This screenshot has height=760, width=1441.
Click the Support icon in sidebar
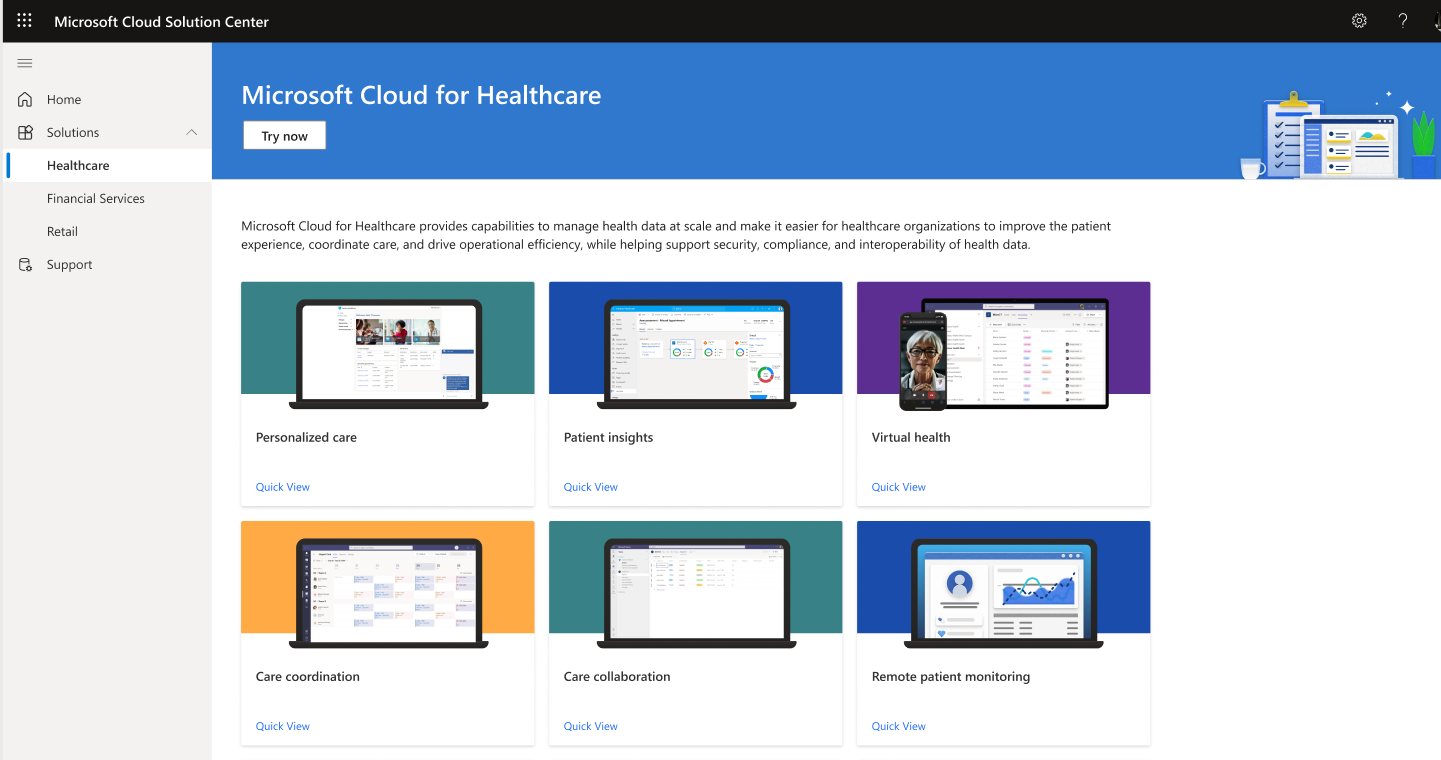coord(26,264)
